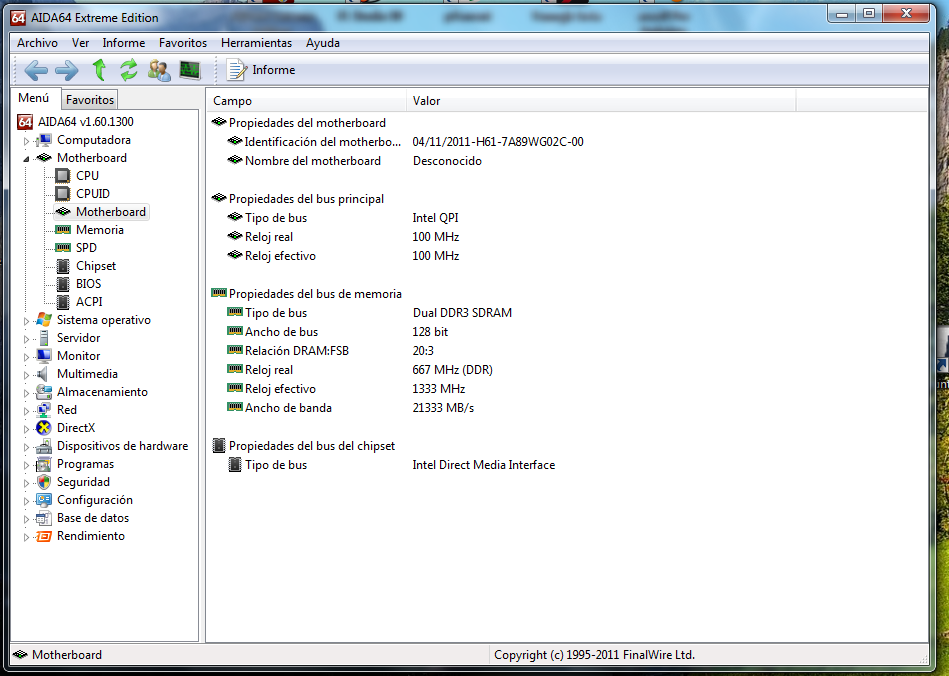This screenshot has height=676, width=949.
Task: Expand the Servidor tree node
Action: tap(26, 339)
